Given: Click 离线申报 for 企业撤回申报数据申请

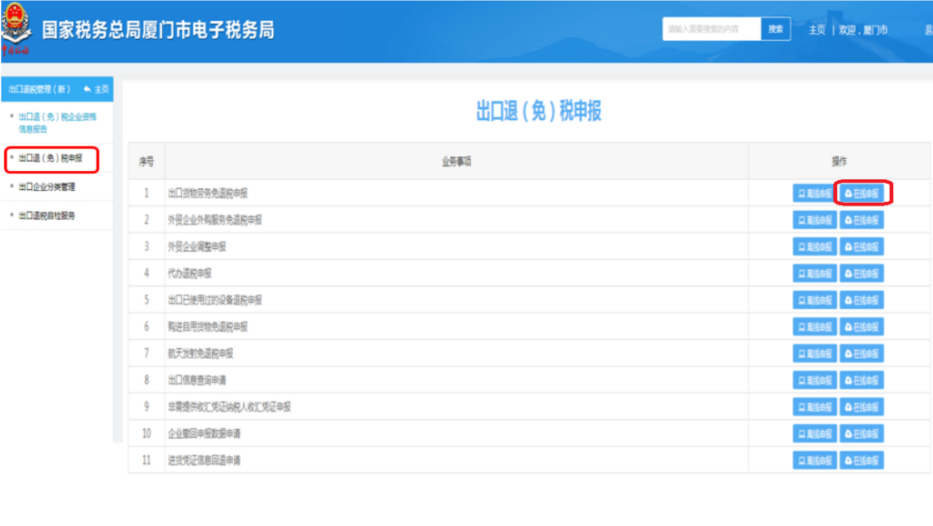Looking at the screenshot, I should click(815, 434).
